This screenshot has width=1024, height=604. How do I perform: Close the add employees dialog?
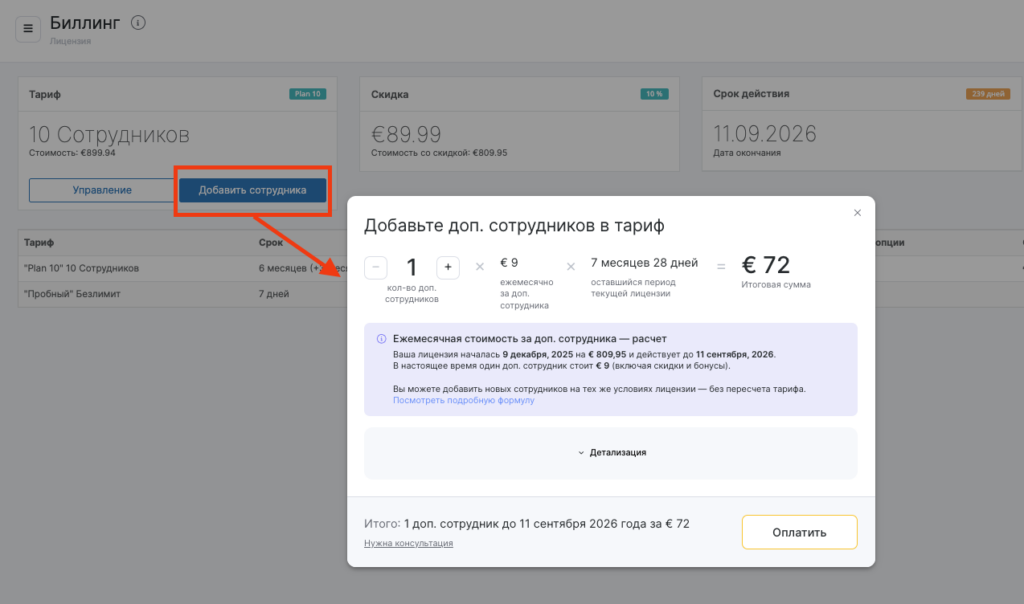(x=857, y=213)
